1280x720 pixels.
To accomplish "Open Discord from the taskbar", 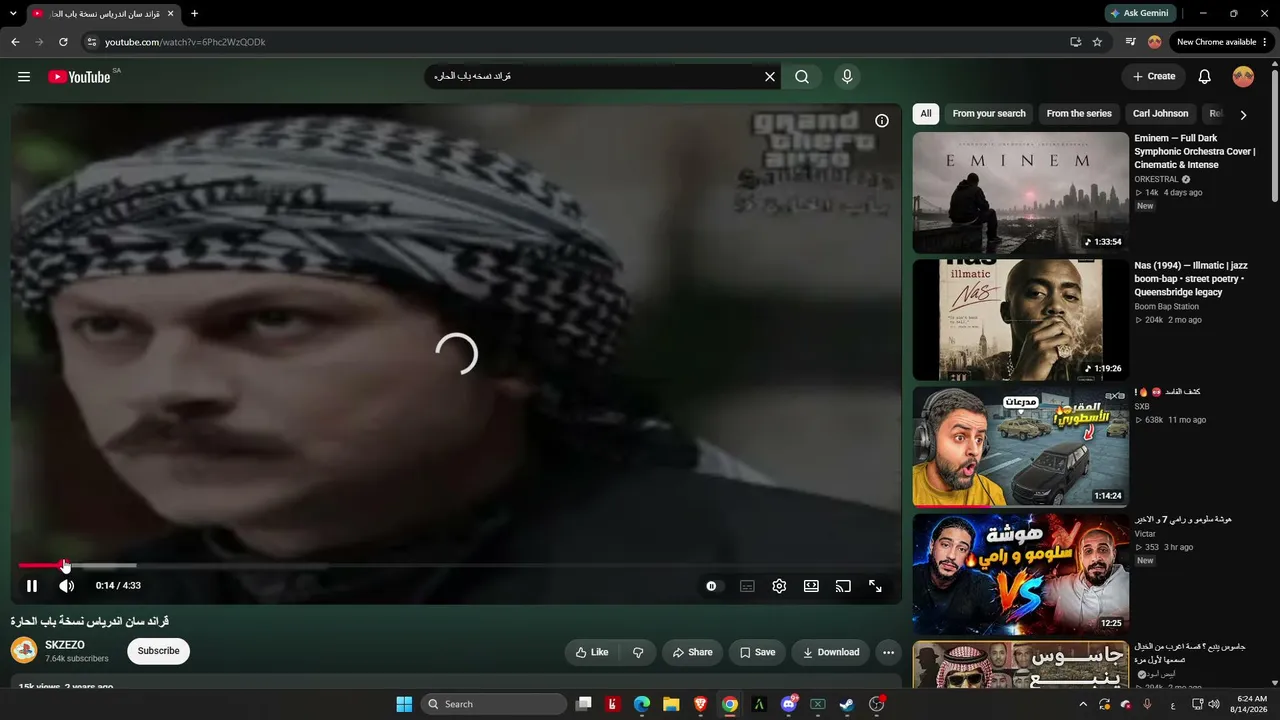I will [789, 704].
